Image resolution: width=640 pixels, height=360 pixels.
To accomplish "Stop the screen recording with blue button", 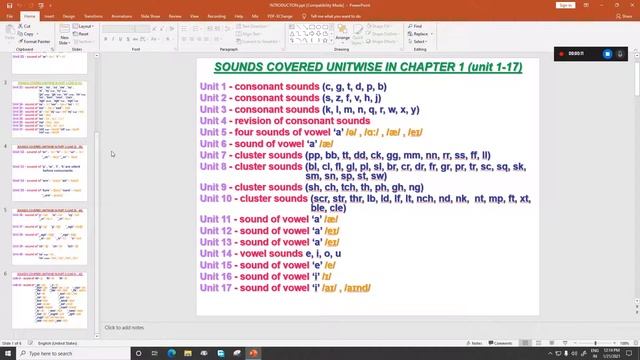I will [607, 54].
